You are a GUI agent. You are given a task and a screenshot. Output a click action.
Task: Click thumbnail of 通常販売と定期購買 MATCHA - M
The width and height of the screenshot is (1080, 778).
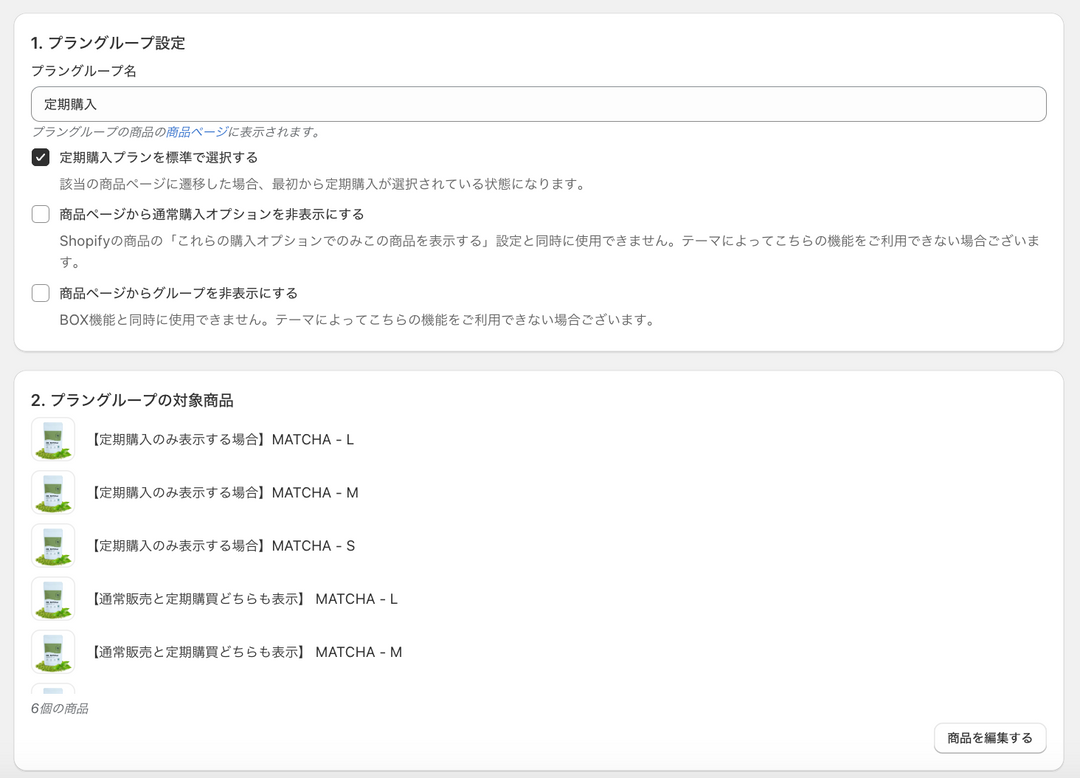(x=53, y=651)
